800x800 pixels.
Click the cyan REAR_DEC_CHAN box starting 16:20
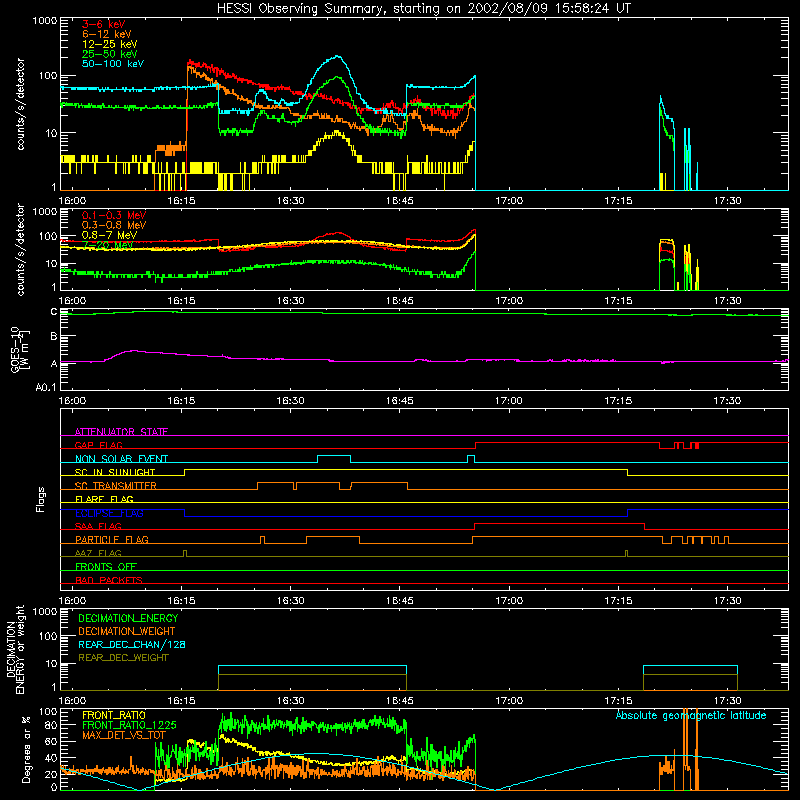tap(312, 666)
